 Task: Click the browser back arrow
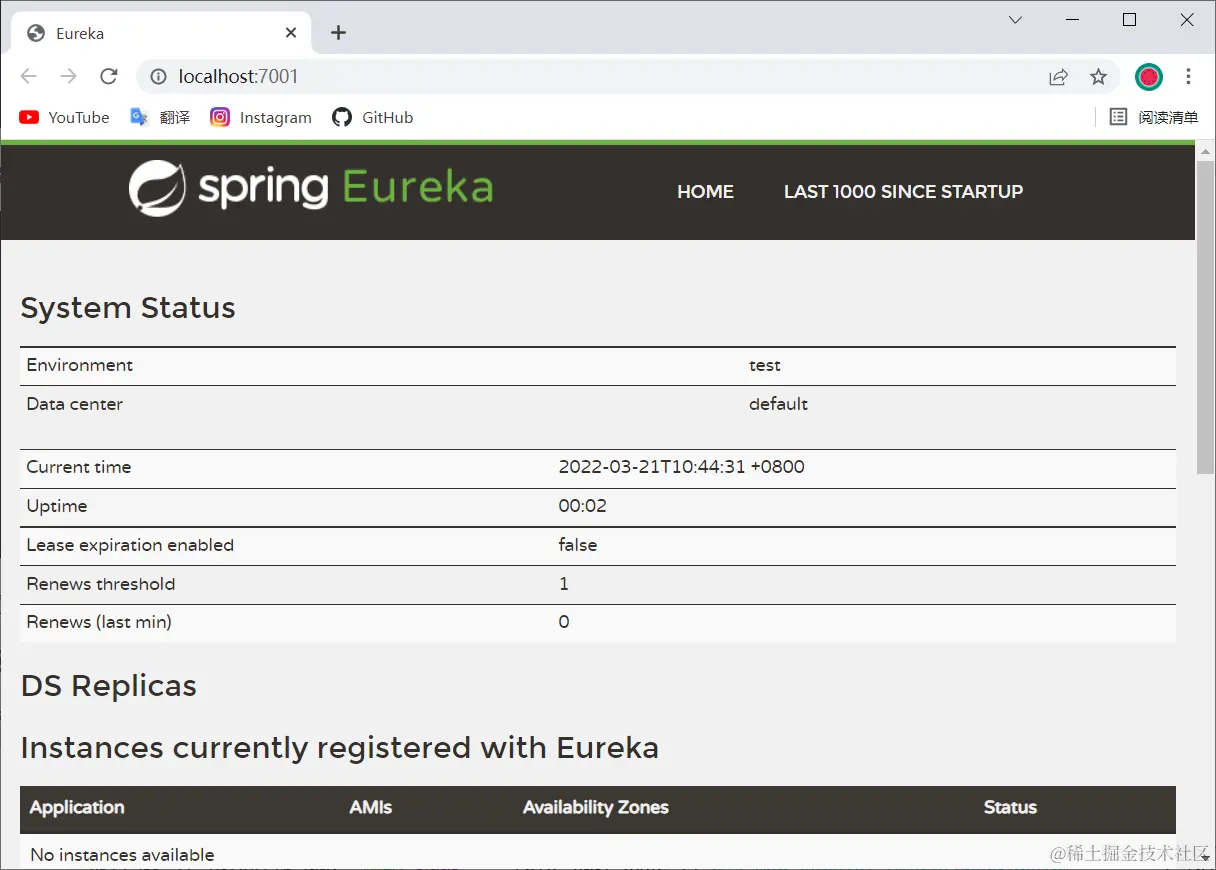pos(29,76)
